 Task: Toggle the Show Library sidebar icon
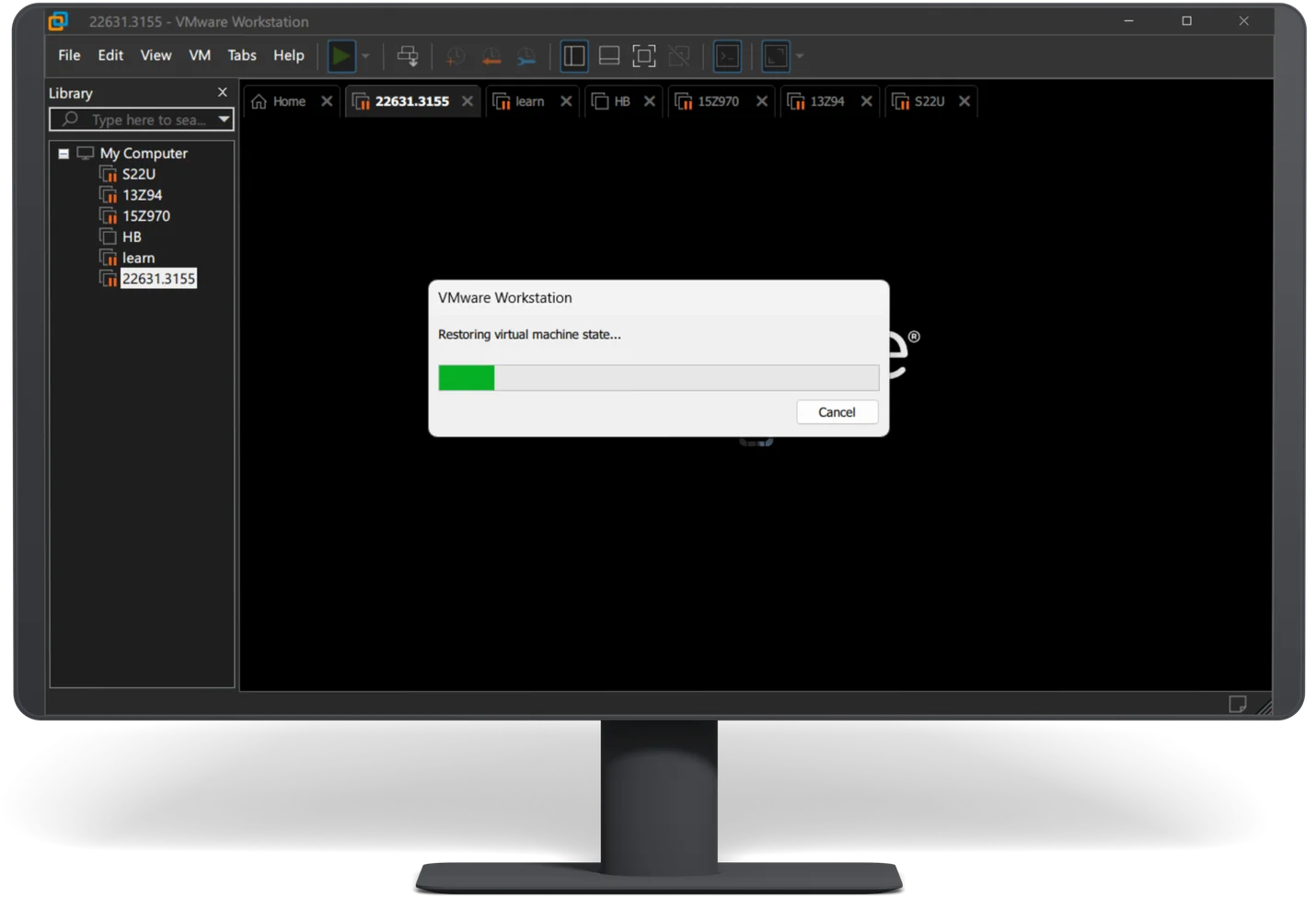coord(574,56)
